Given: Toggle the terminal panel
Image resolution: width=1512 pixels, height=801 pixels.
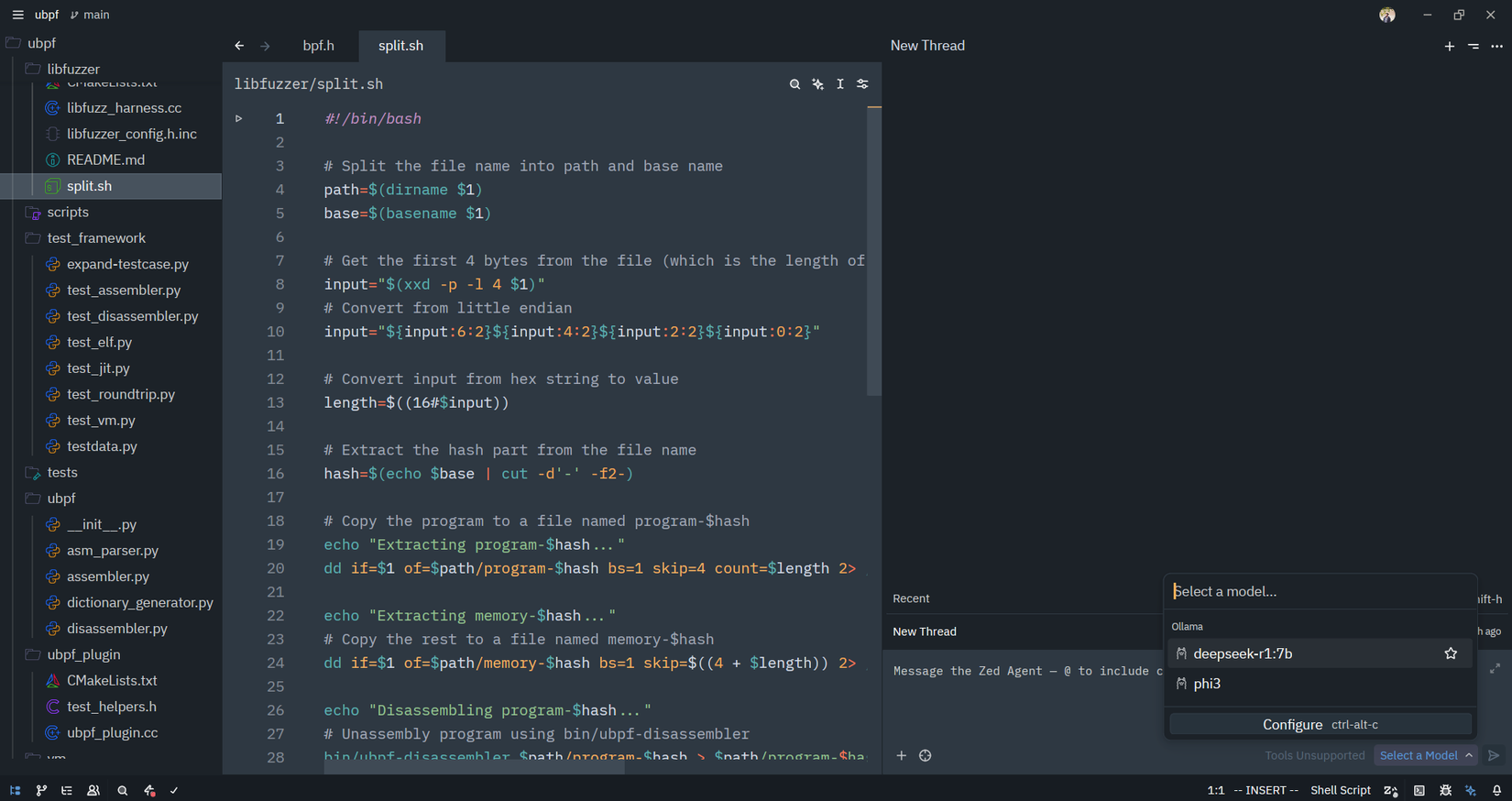Looking at the screenshot, I should [1419, 790].
